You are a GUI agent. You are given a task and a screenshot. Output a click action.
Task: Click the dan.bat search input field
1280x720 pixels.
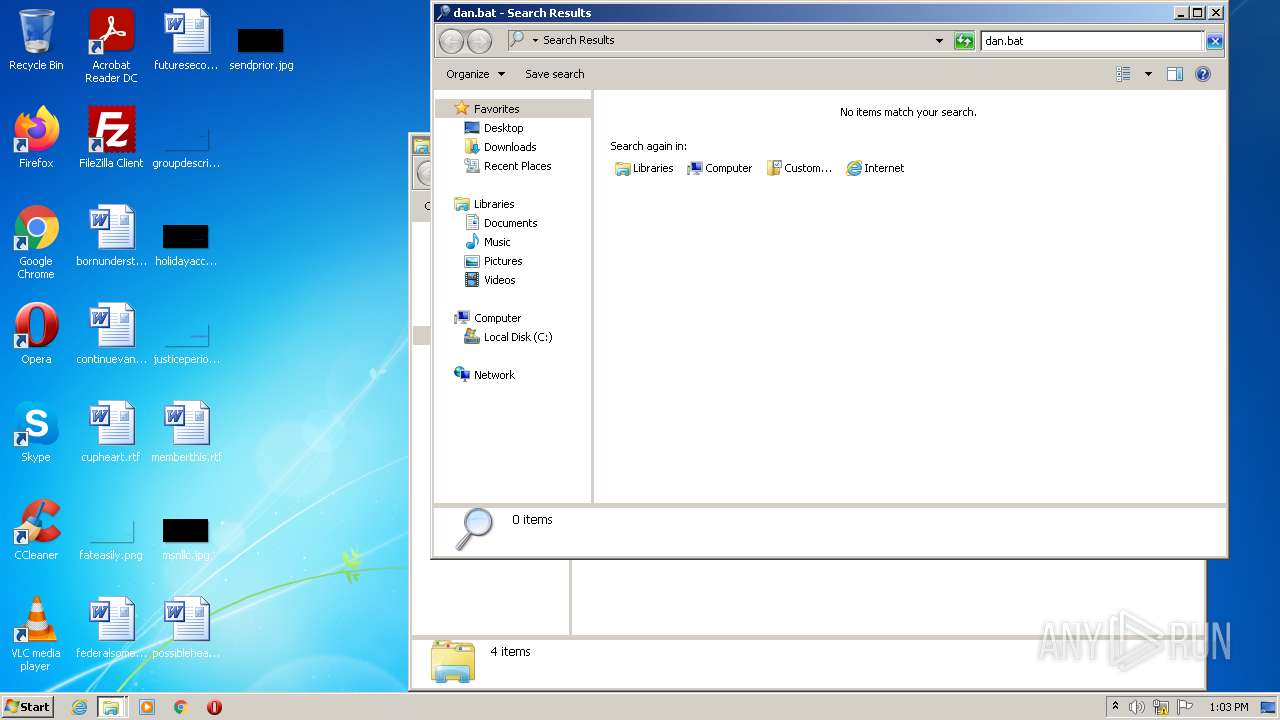[1091, 41]
